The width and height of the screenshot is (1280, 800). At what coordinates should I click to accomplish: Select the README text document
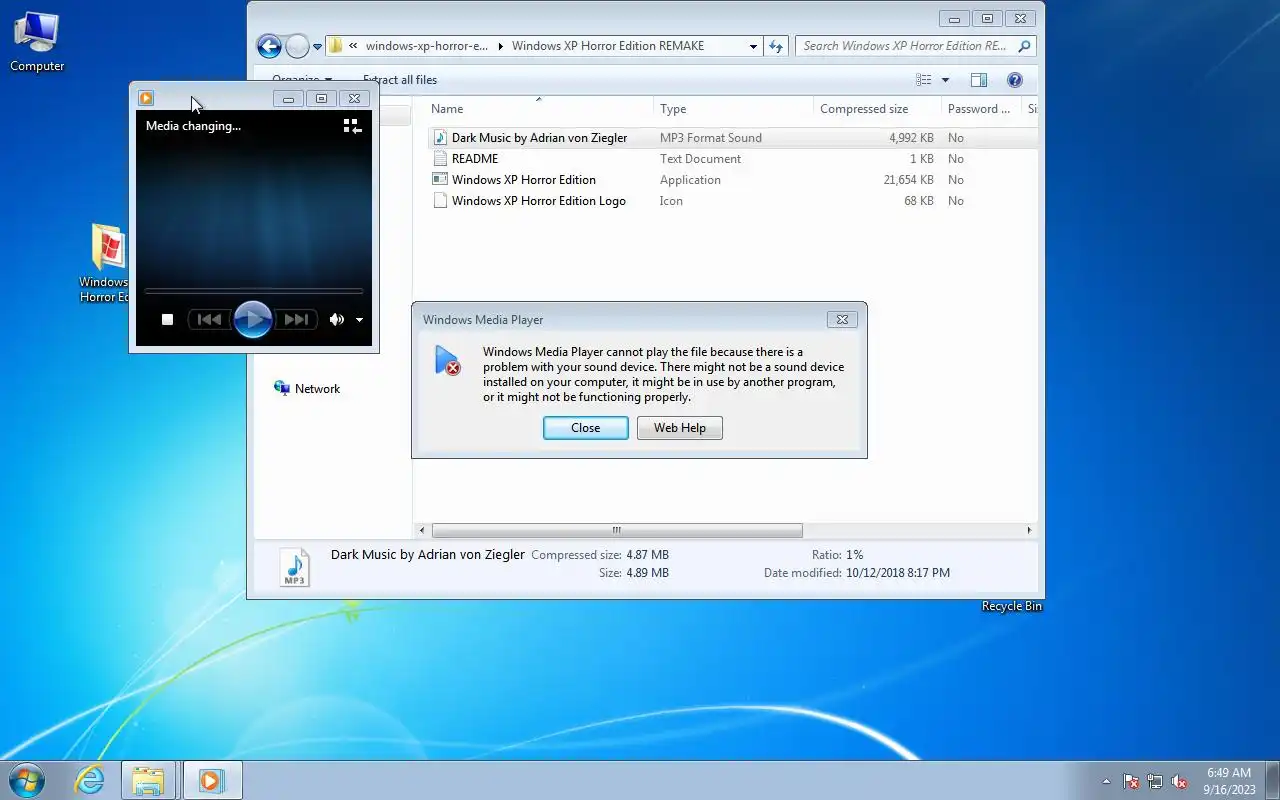[475, 159]
